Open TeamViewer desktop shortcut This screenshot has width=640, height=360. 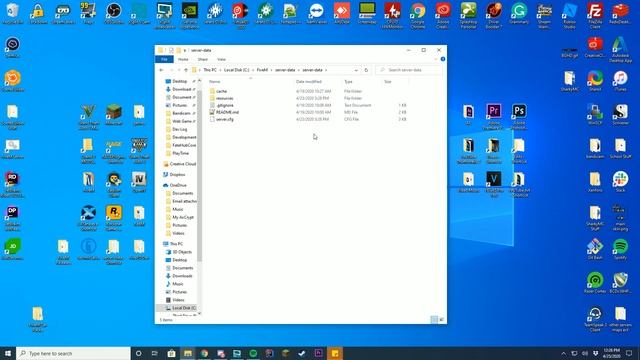316,13
